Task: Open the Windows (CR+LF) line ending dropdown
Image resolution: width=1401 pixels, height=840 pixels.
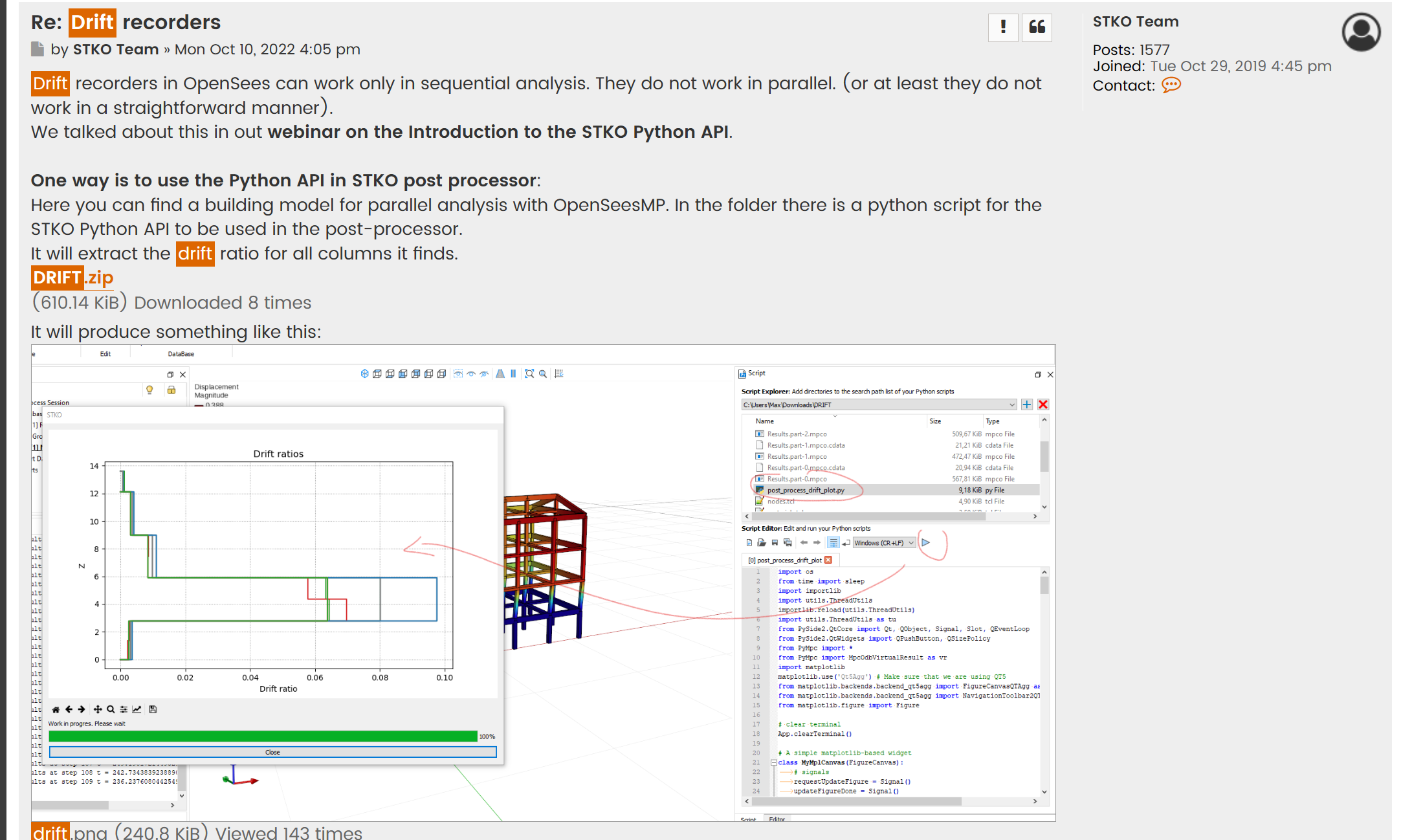Action: coord(884,543)
